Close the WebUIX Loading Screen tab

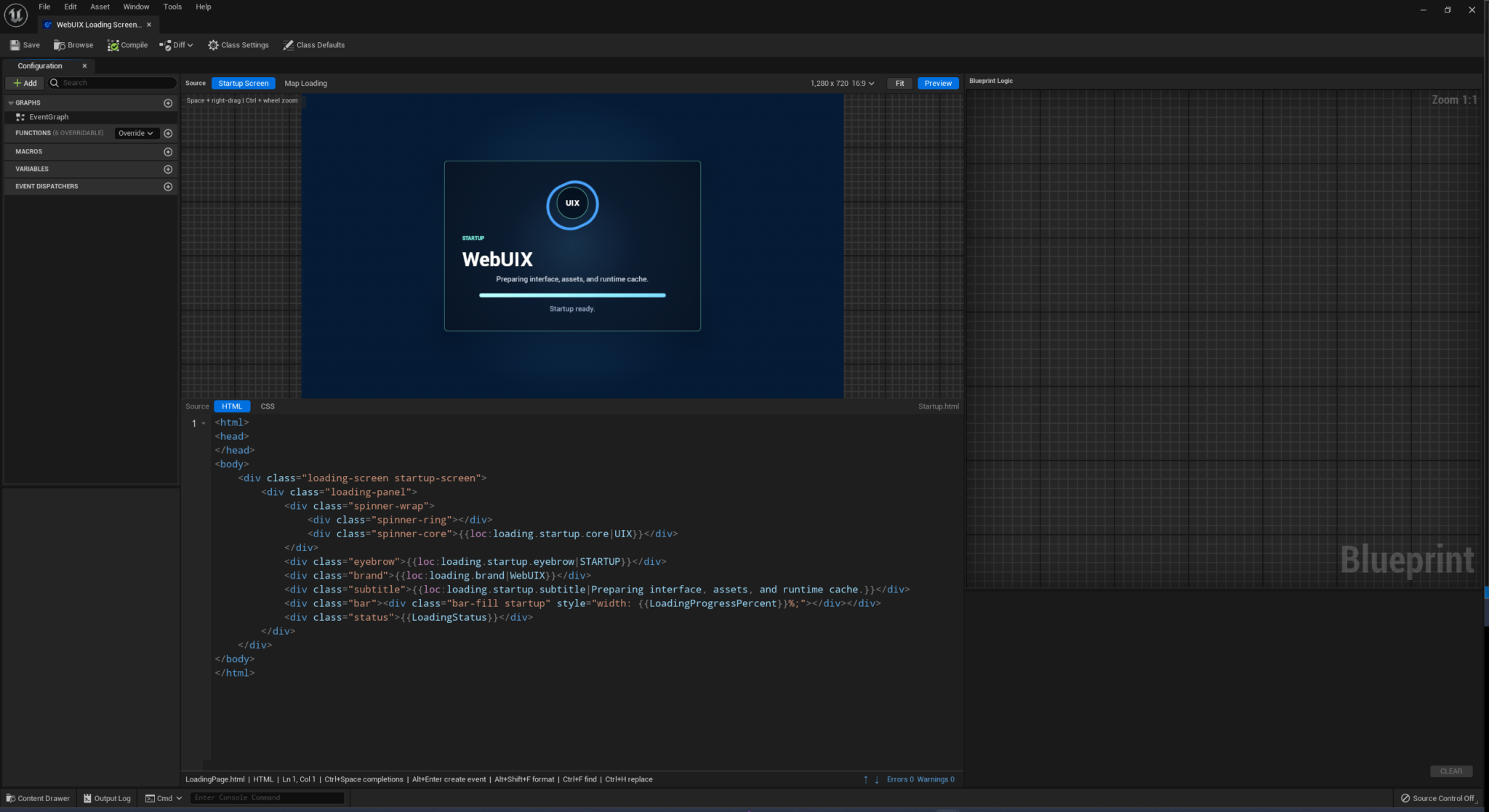click(x=149, y=25)
